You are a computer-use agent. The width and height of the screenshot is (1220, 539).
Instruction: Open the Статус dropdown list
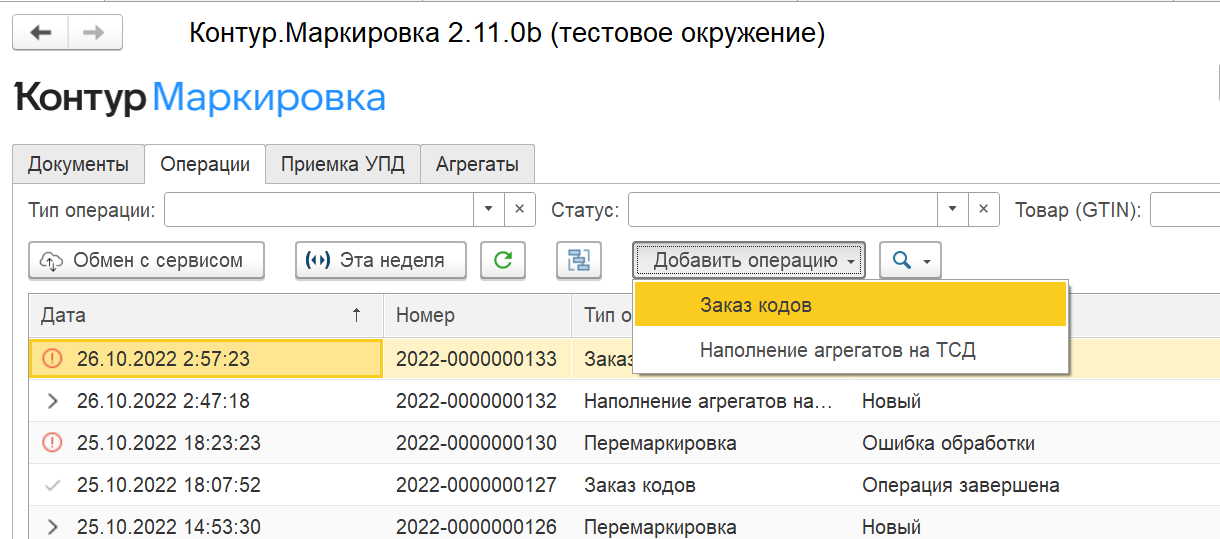(952, 210)
